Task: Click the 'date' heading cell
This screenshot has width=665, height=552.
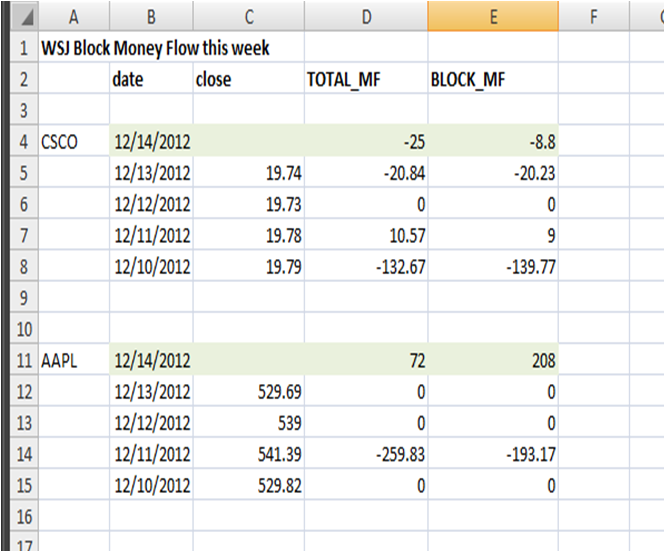Action: (x=151, y=78)
